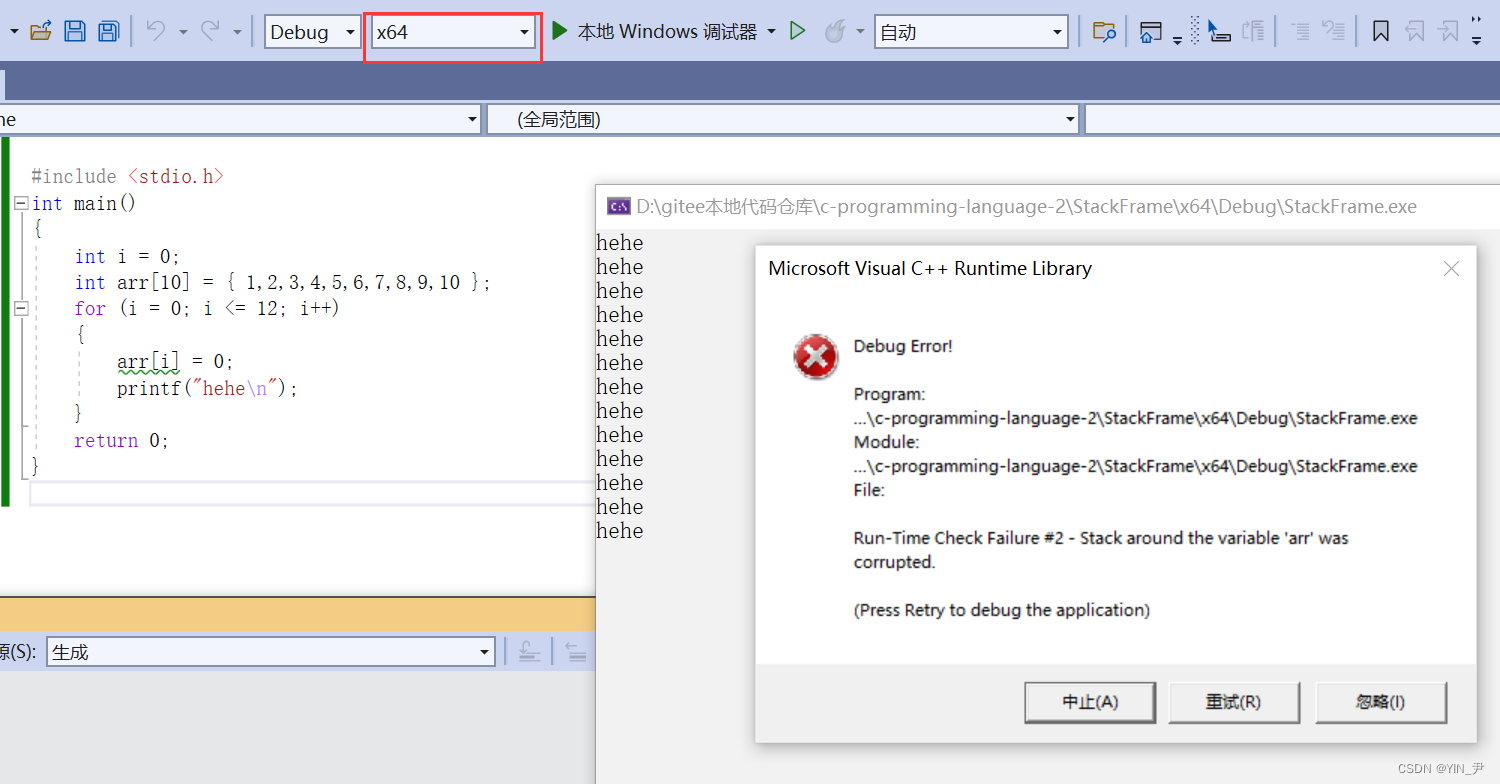
Task: Open the (全局范围) scope dropdown
Action: coord(784,120)
